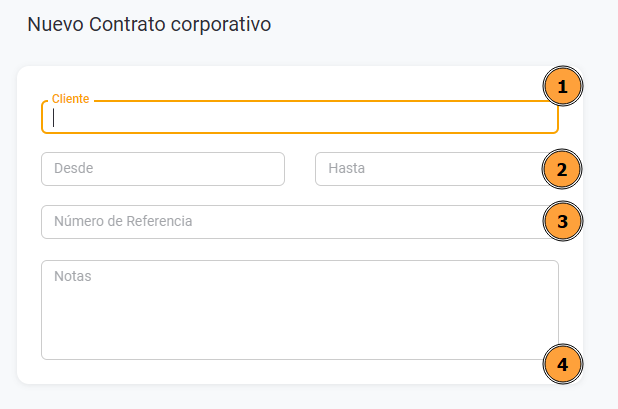Click the Notas placeholder text
Viewport: 618px width, 409px height.
click(x=72, y=276)
